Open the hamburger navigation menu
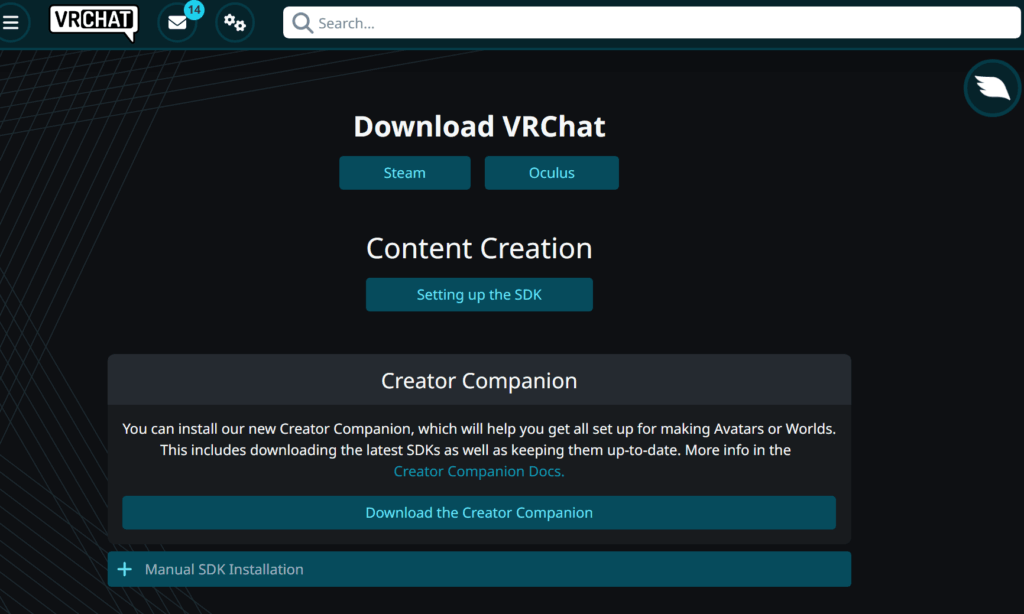The height and width of the screenshot is (614, 1024). click(11, 23)
